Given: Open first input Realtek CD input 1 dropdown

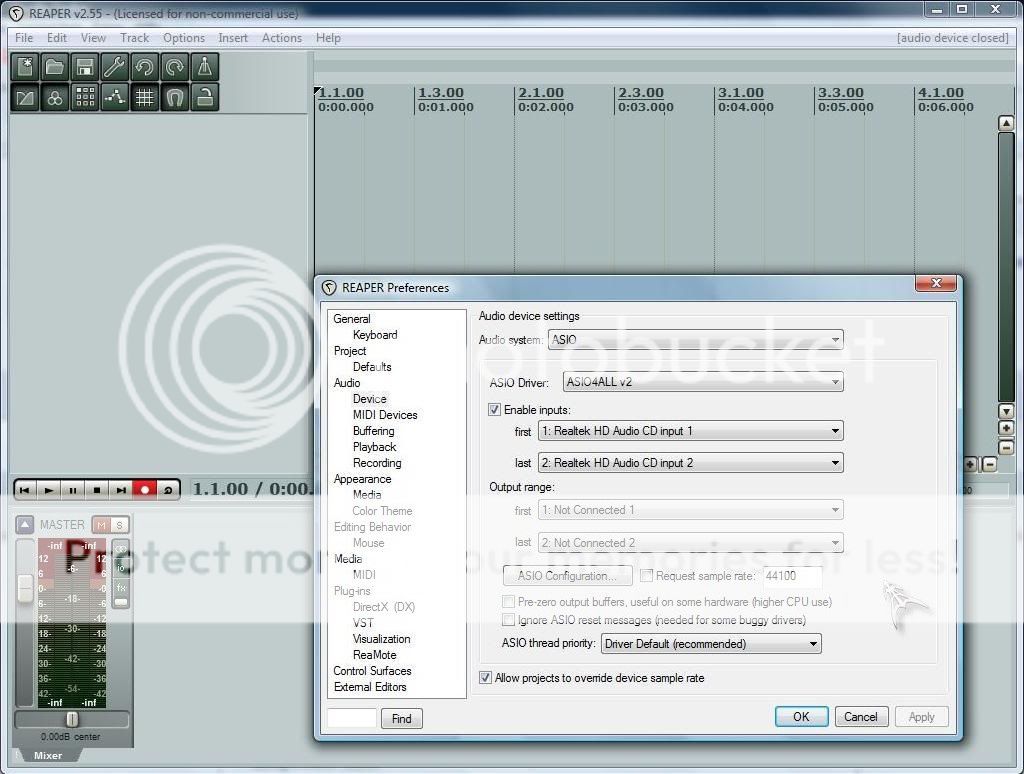Looking at the screenshot, I should (690, 431).
